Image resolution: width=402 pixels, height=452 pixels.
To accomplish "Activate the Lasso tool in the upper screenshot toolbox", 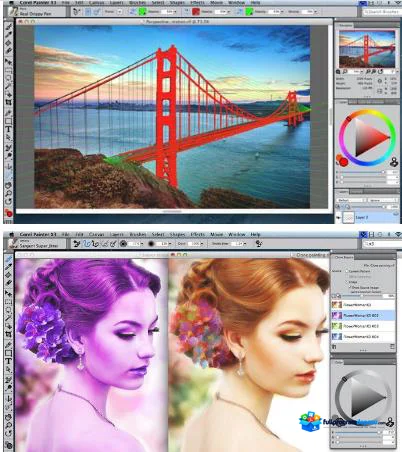I will [9, 78].
